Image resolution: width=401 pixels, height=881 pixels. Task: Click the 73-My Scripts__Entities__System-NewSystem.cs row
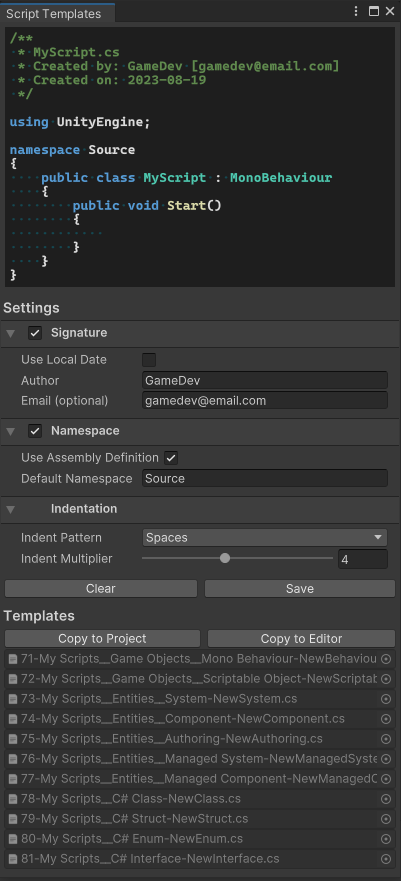199,699
